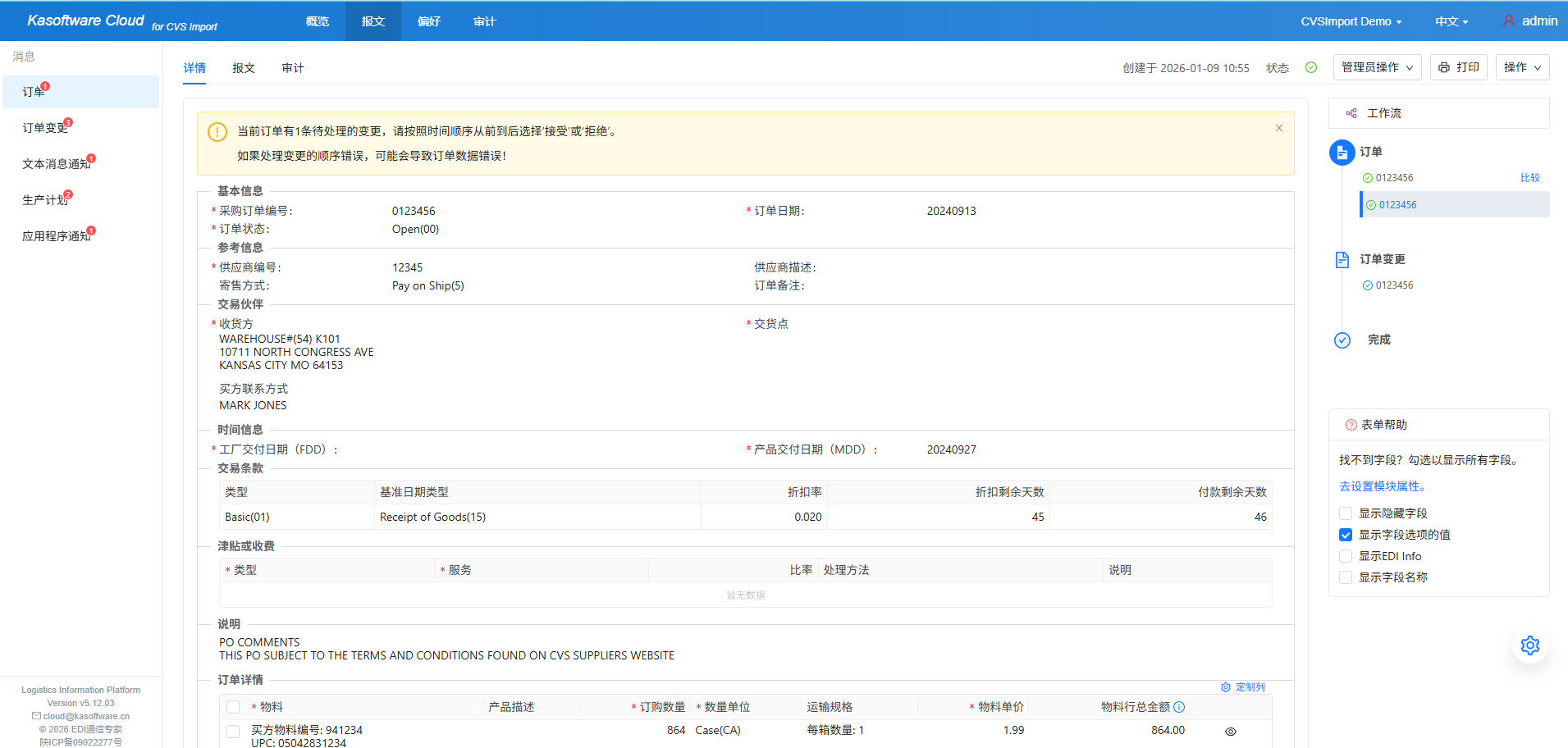Image resolution: width=1568 pixels, height=748 pixels.
Task: Expand the 操作 dropdown menu
Action: coord(1522,67)
